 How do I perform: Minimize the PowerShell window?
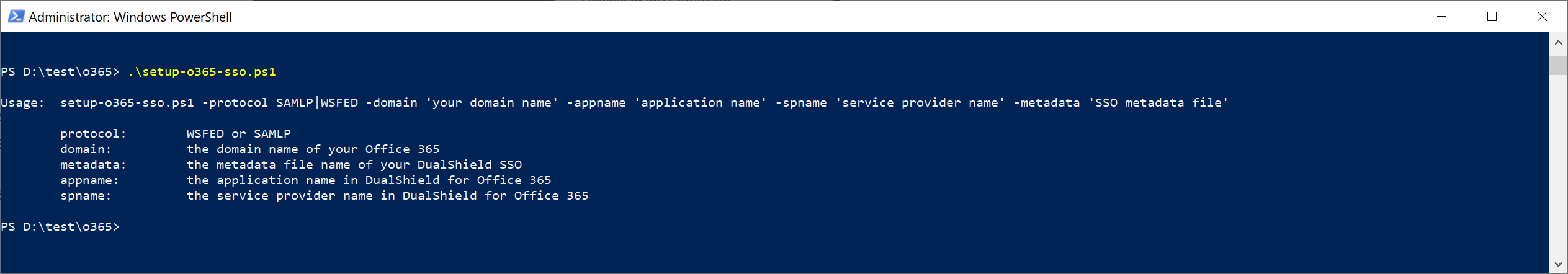coord(1441,17)
